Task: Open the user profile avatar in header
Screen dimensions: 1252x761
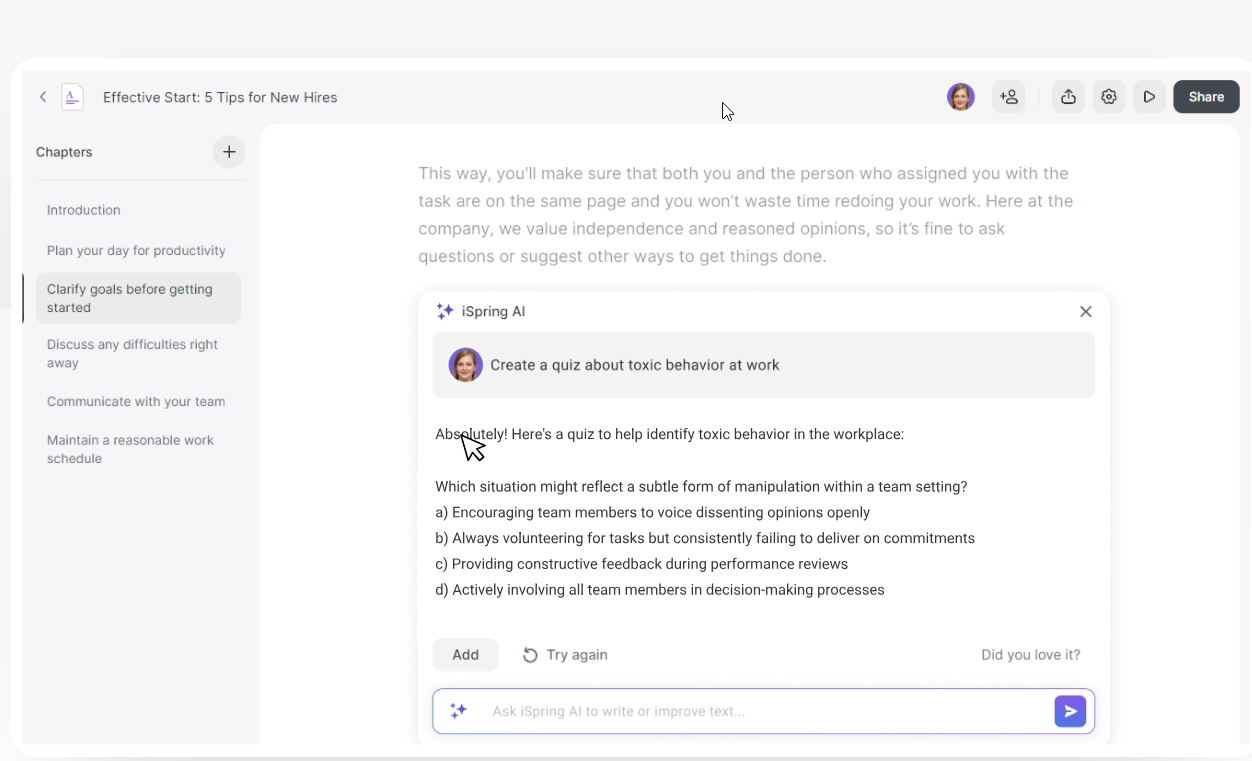Action: 961,97
